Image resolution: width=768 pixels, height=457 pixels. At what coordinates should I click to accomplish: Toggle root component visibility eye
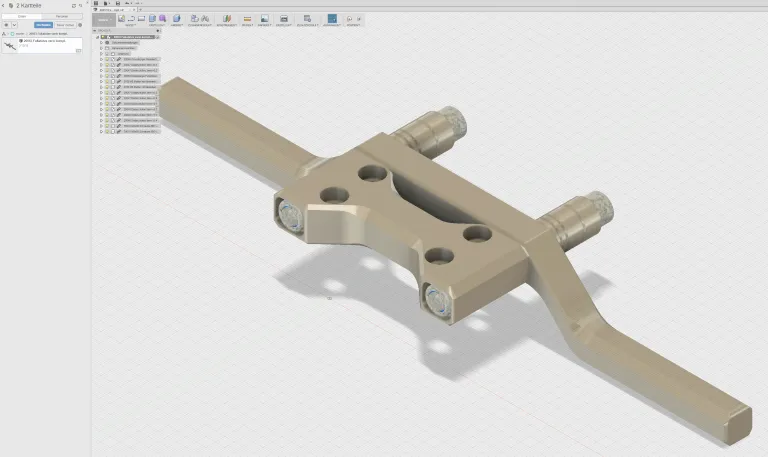(x=103, y=37)
